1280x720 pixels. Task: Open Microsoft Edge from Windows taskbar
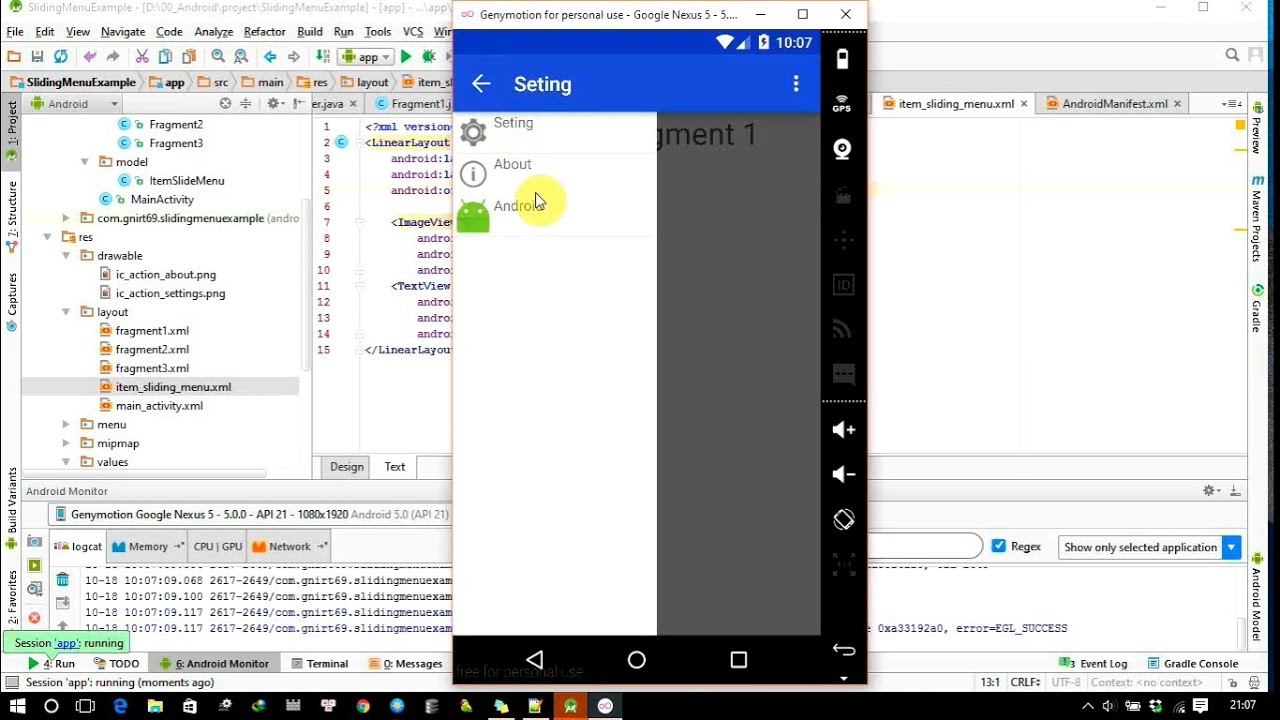click(x=121, y=706)
